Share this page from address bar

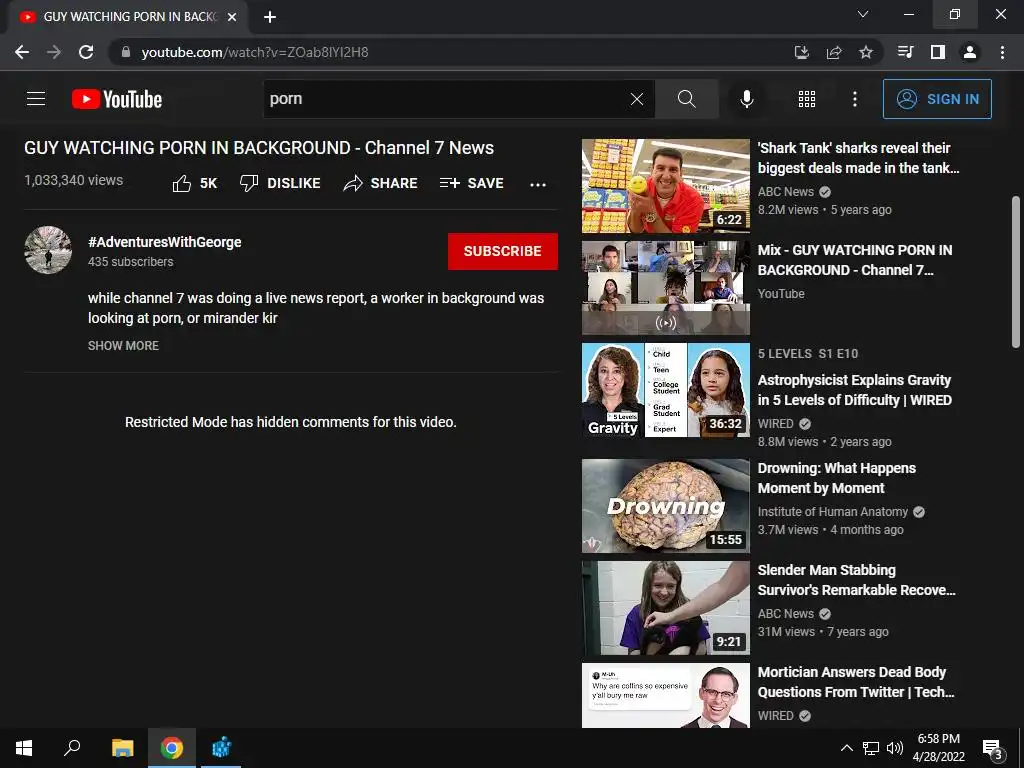coord(834,52)
